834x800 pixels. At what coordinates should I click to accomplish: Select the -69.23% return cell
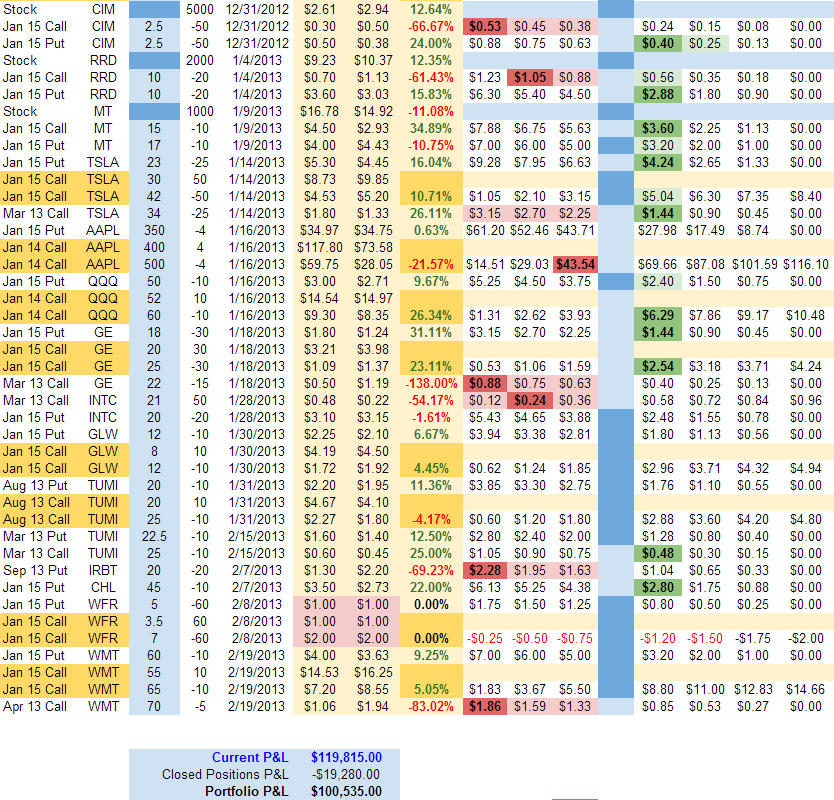click(431, 570)
